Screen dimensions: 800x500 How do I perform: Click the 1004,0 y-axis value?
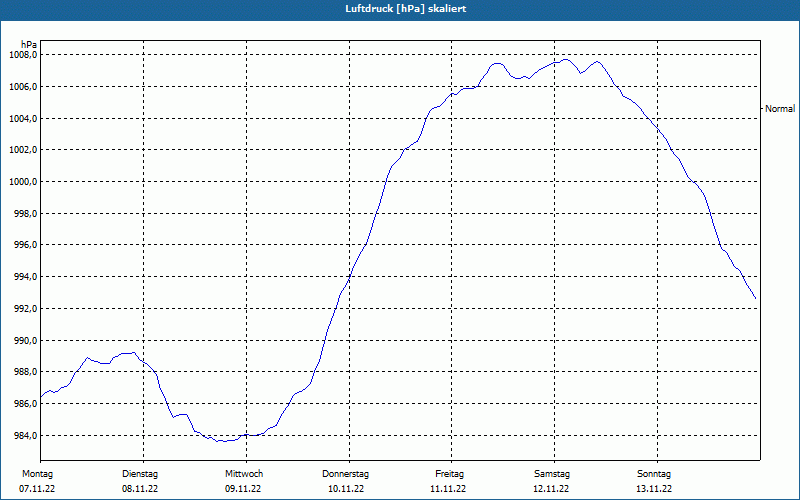23,119
